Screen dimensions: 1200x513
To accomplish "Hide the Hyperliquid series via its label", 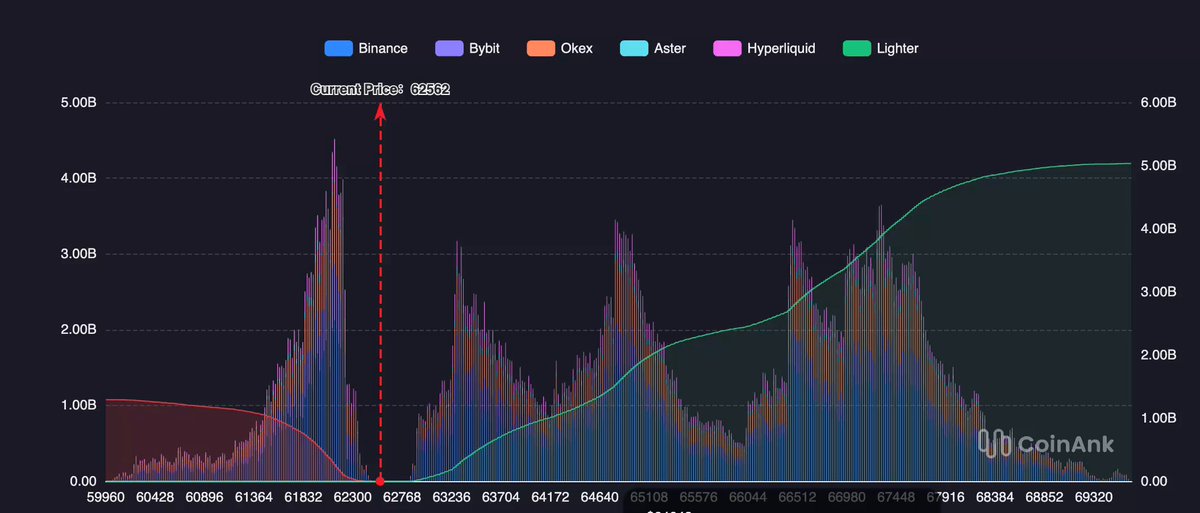I will [x=781, y=48].
